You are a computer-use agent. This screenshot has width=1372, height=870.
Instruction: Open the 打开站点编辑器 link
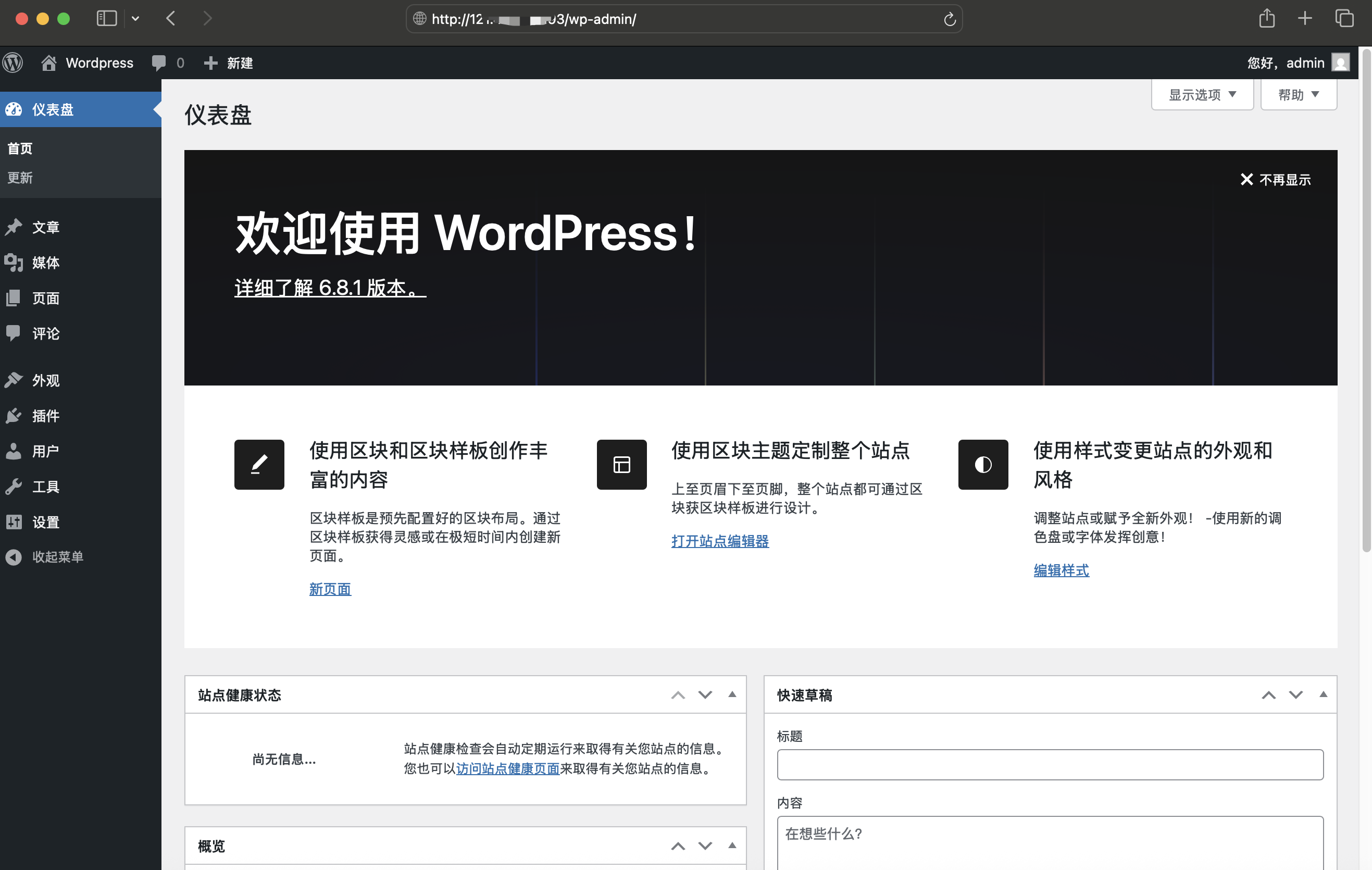(x=720, y=541)
